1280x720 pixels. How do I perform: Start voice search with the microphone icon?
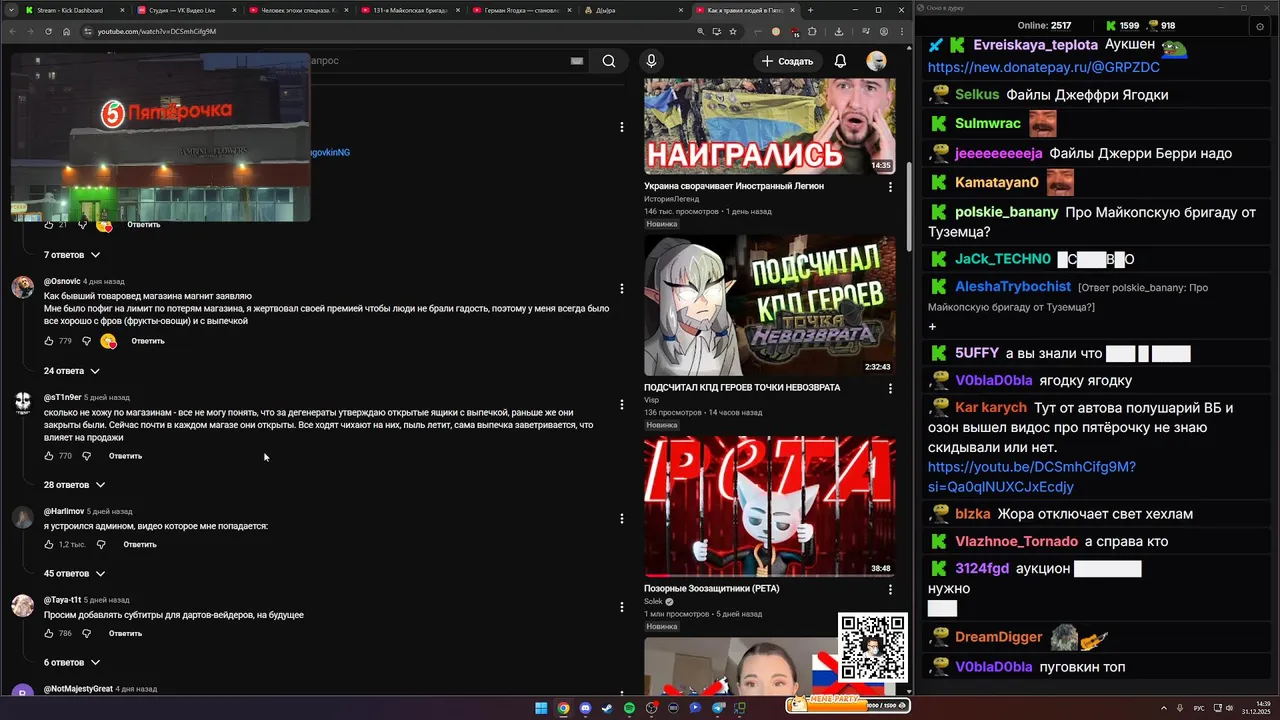point(651,61)
